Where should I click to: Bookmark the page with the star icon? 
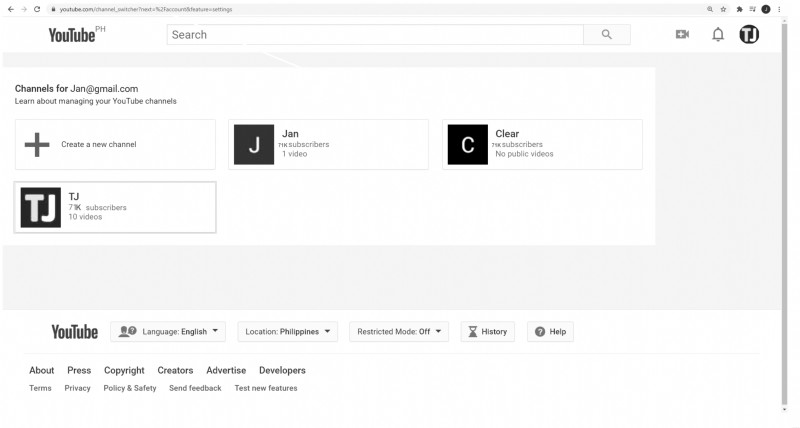[723, 9]
